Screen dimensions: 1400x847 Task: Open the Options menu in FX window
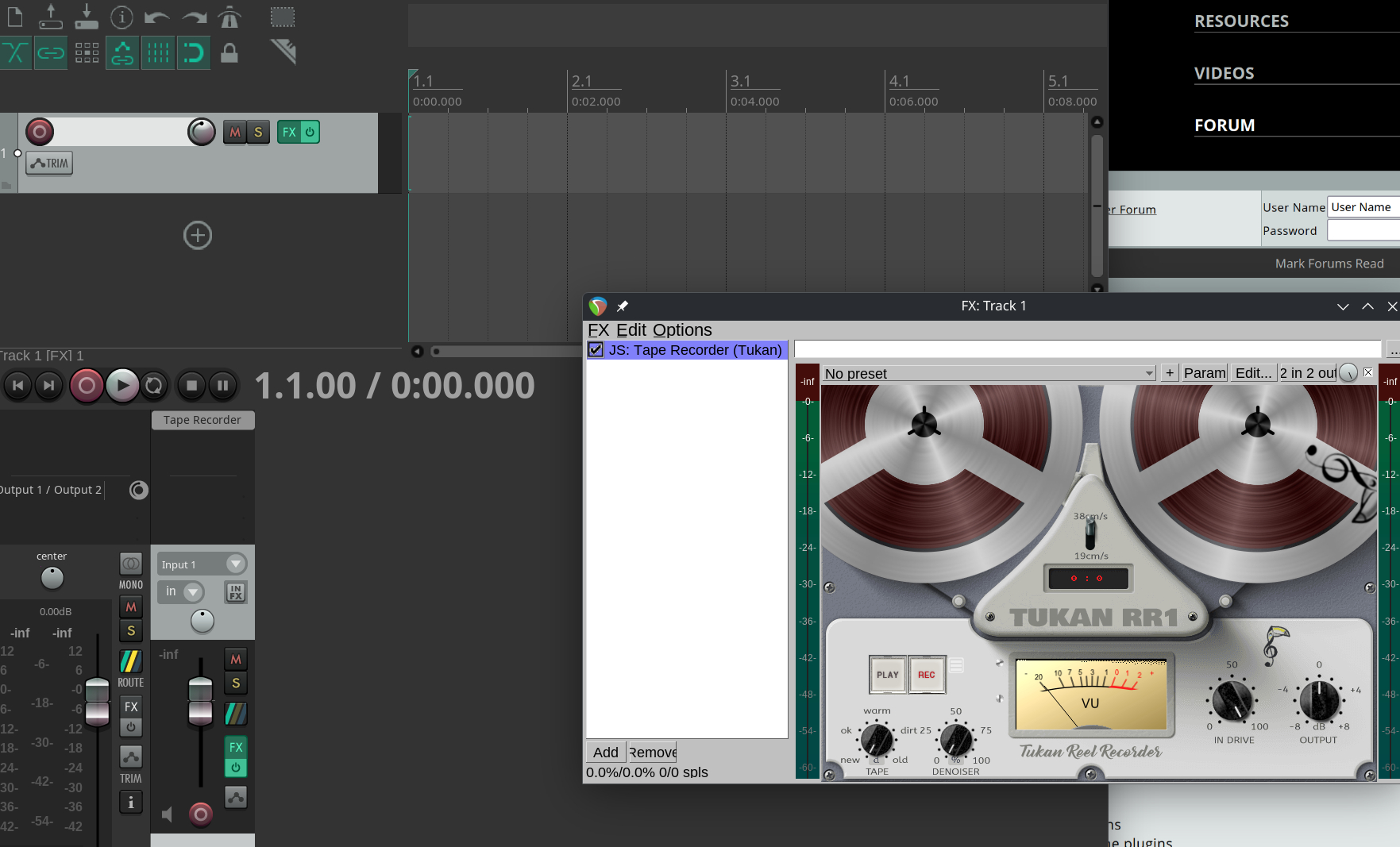[682, 330]
